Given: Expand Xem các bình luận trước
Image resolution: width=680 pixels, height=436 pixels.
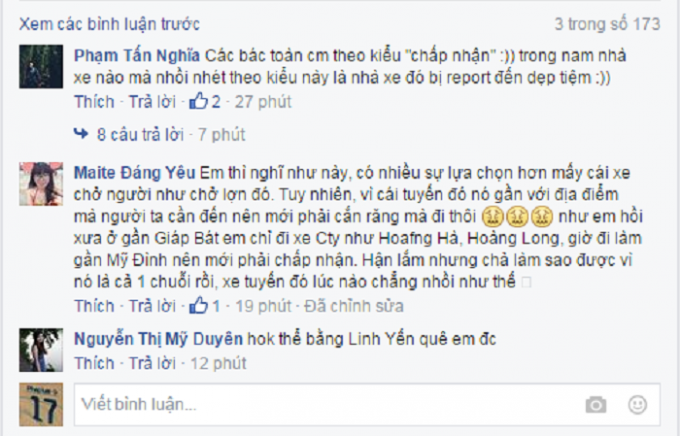Looking at the screenshot, I should point(109,24).
